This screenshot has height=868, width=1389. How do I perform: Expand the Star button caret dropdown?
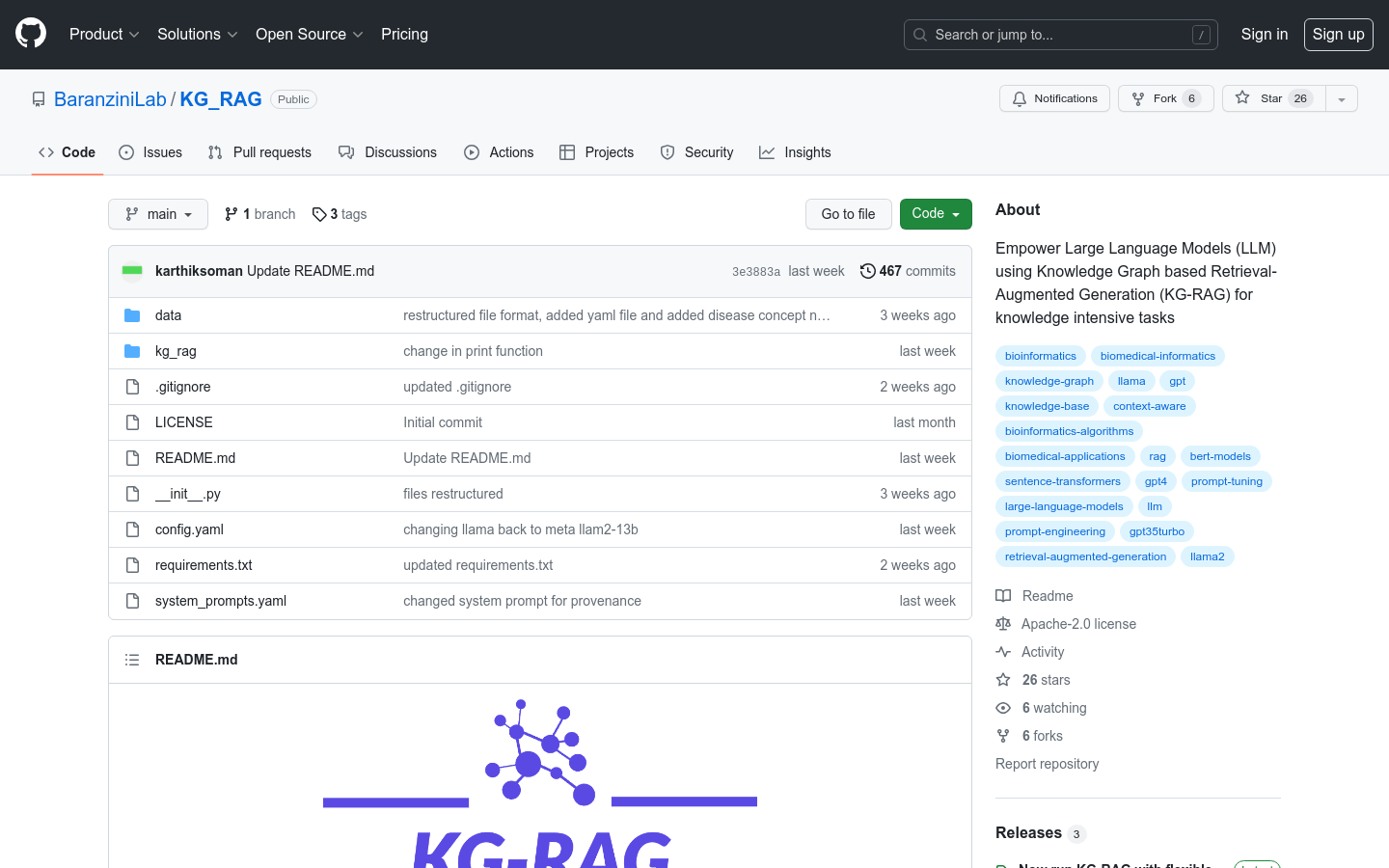pyautogui.click(x=1343, y=97)
